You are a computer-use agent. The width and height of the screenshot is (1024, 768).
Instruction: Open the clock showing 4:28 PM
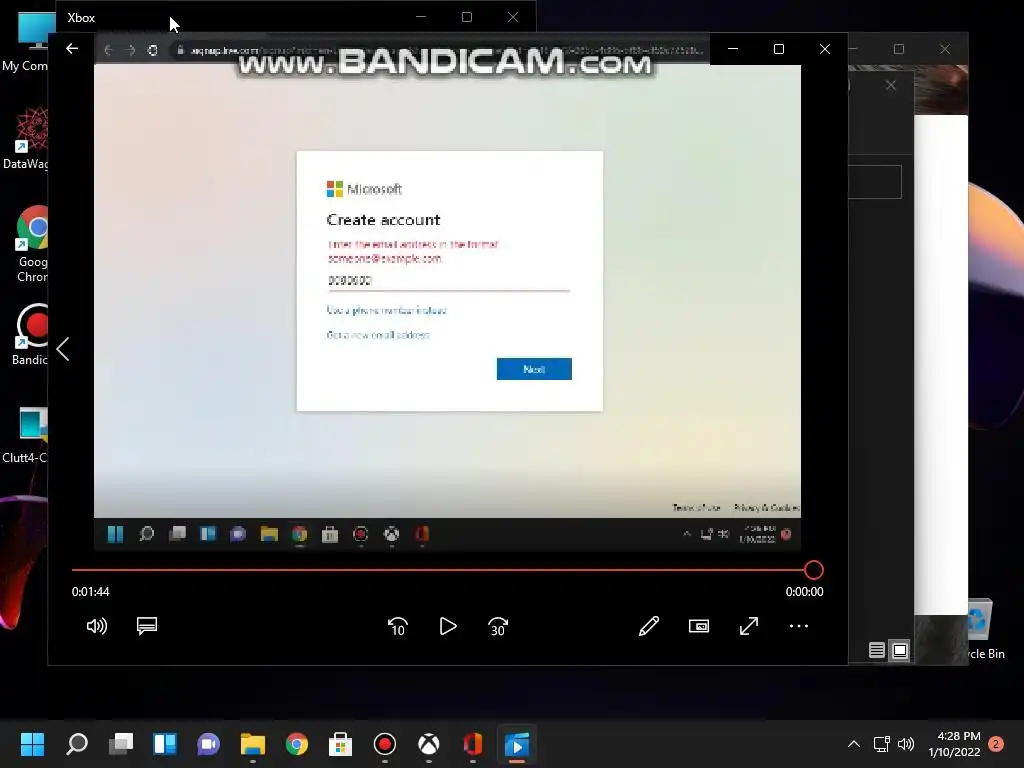(x=954, y=744)
